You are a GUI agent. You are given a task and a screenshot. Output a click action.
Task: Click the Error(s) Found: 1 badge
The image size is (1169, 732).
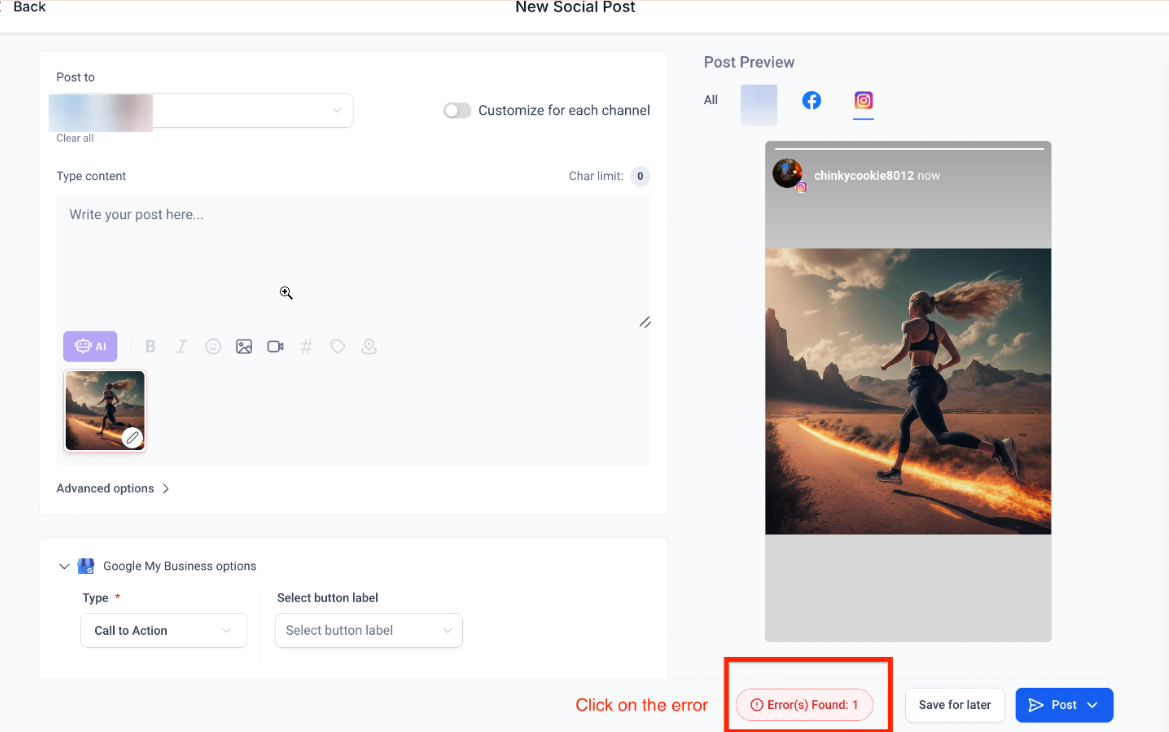[804, 705]
